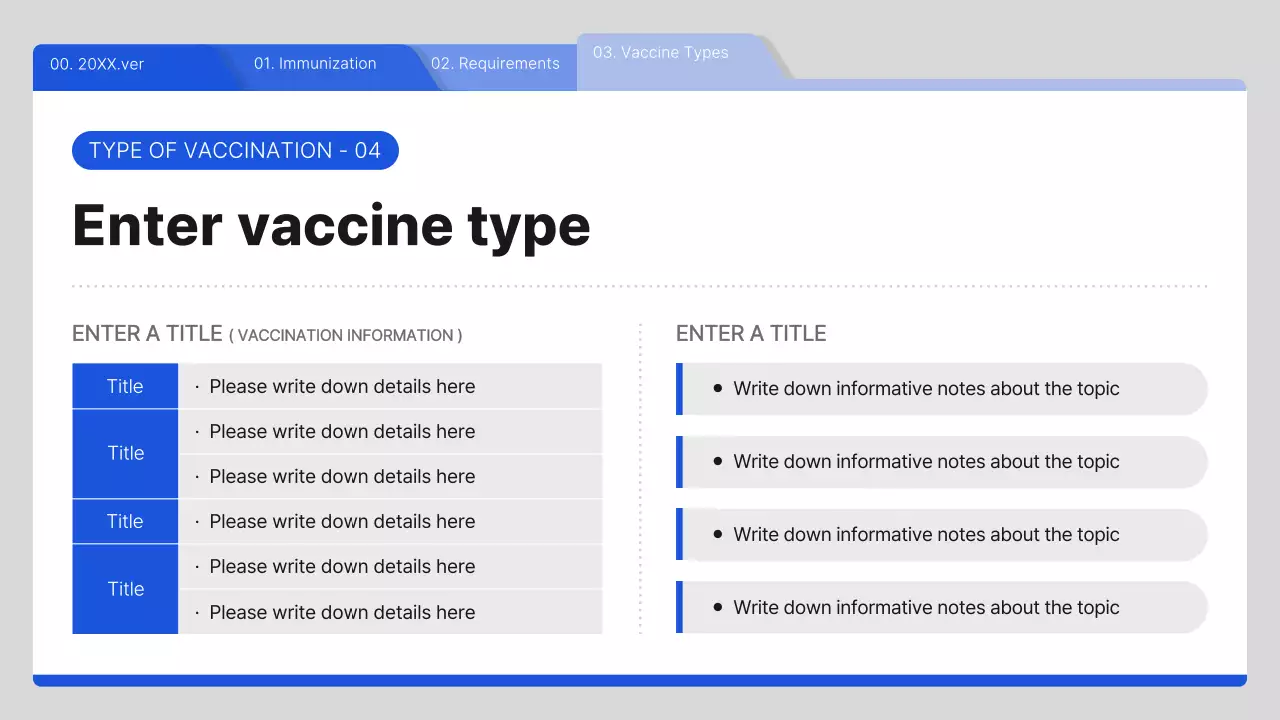
Task: Click the blue bar at the slide bottom
Action: pos(640,680)
